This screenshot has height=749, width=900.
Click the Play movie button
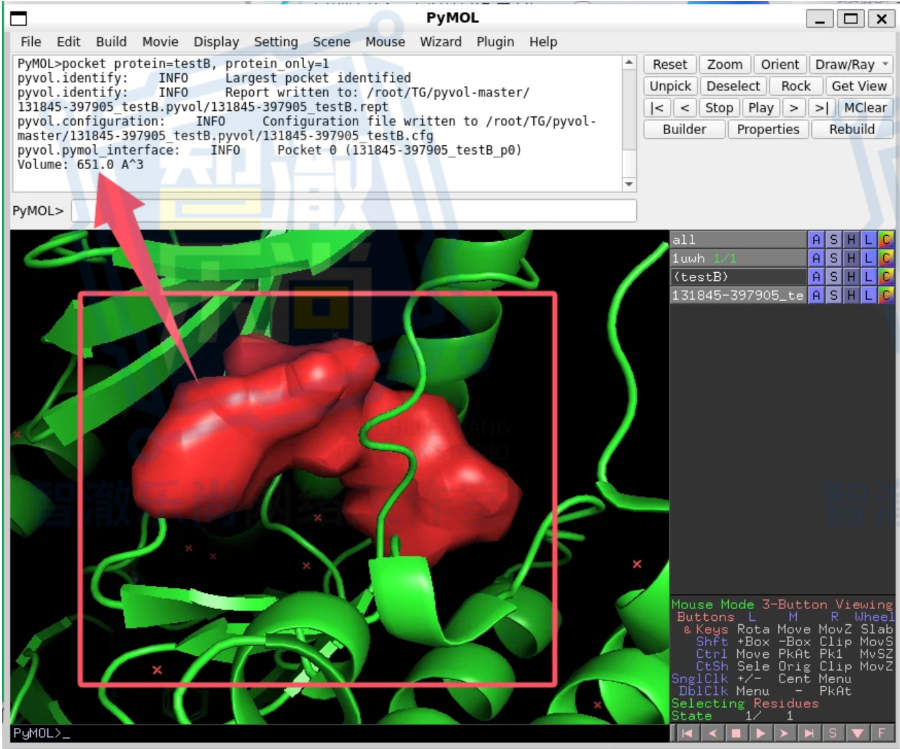pyautogui.click(x=761, y=108)
